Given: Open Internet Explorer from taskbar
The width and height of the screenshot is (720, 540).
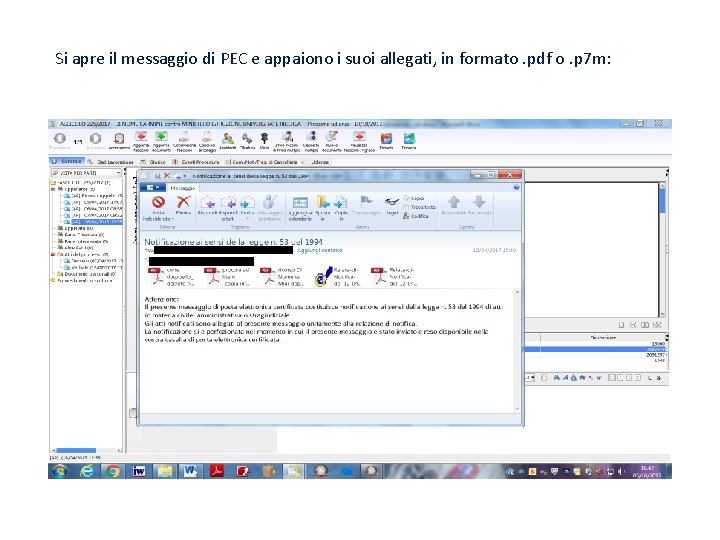Looking at the screenshot, I should (x=86, y=471).
